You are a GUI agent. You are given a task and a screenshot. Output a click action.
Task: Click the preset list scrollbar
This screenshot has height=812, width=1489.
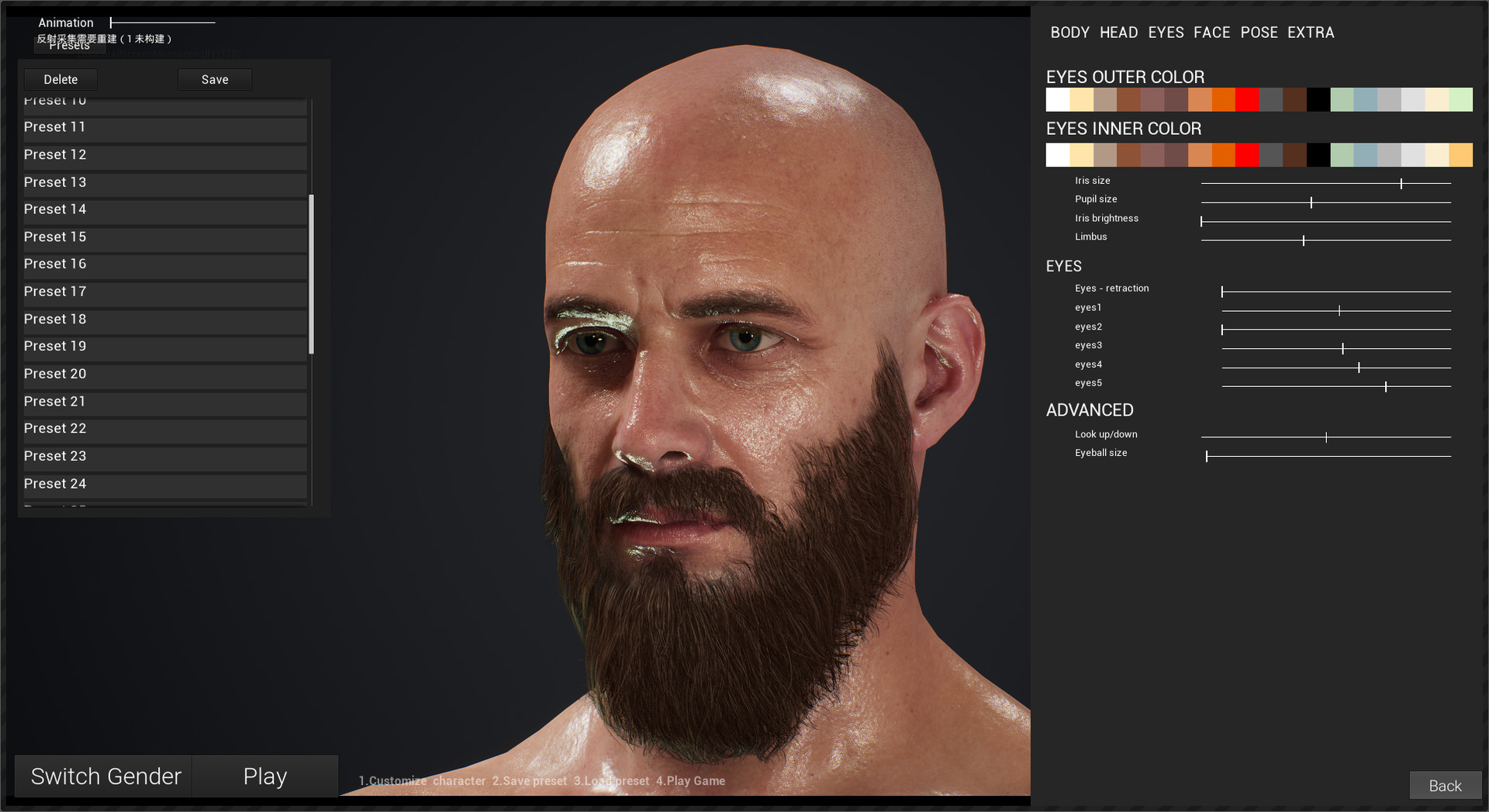[x=311, y=274]
